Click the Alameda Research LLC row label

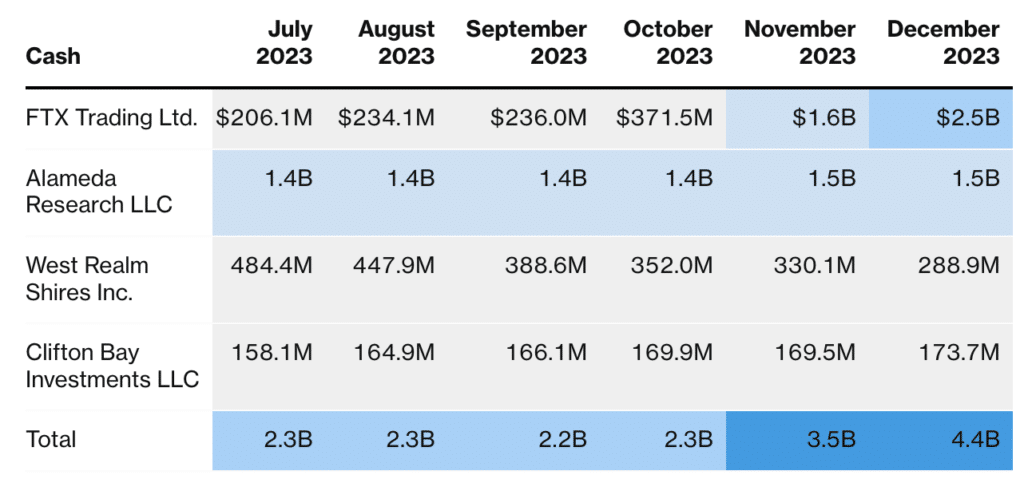99,191
